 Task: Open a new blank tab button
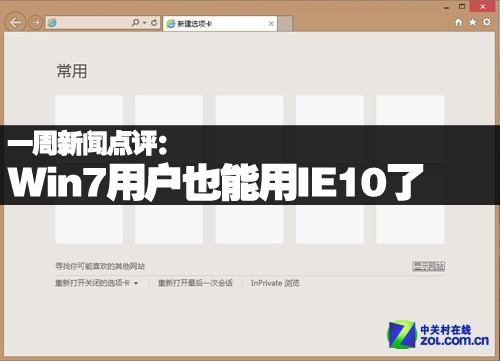(285, 24)
